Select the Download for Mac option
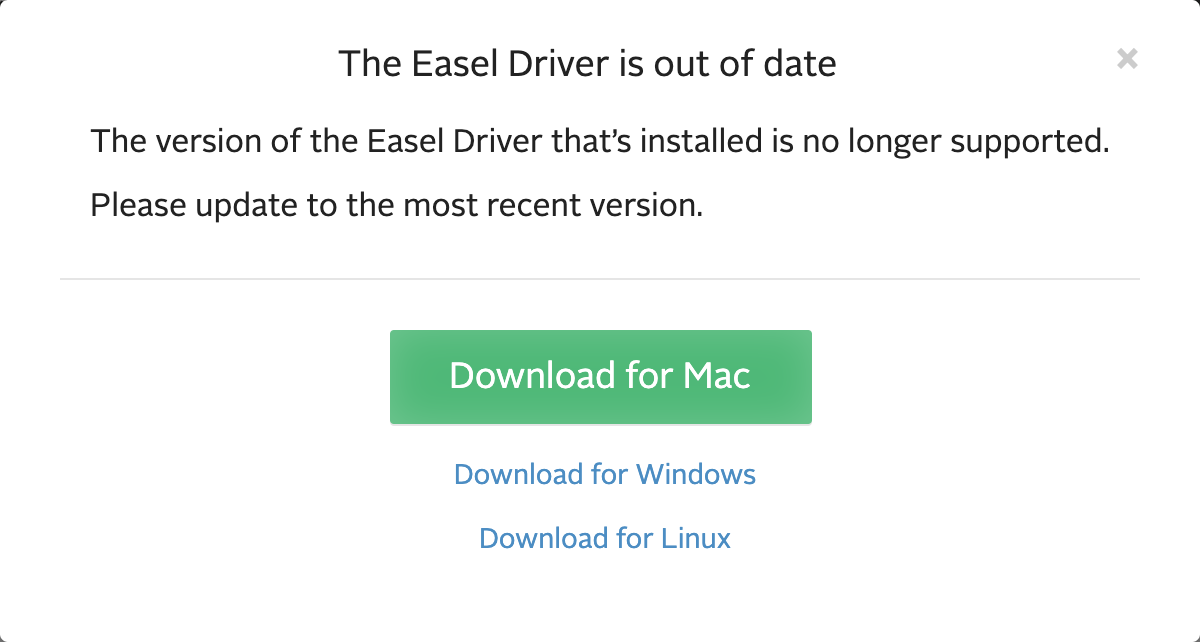 [x=600, y=376]
